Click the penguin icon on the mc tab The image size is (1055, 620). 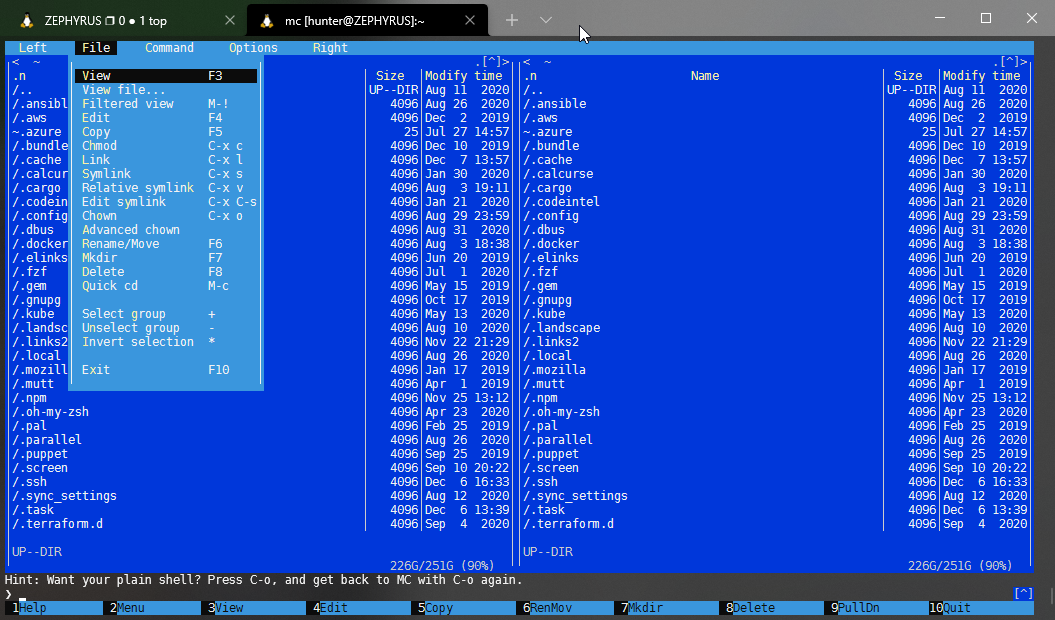[x=267, y=19]
